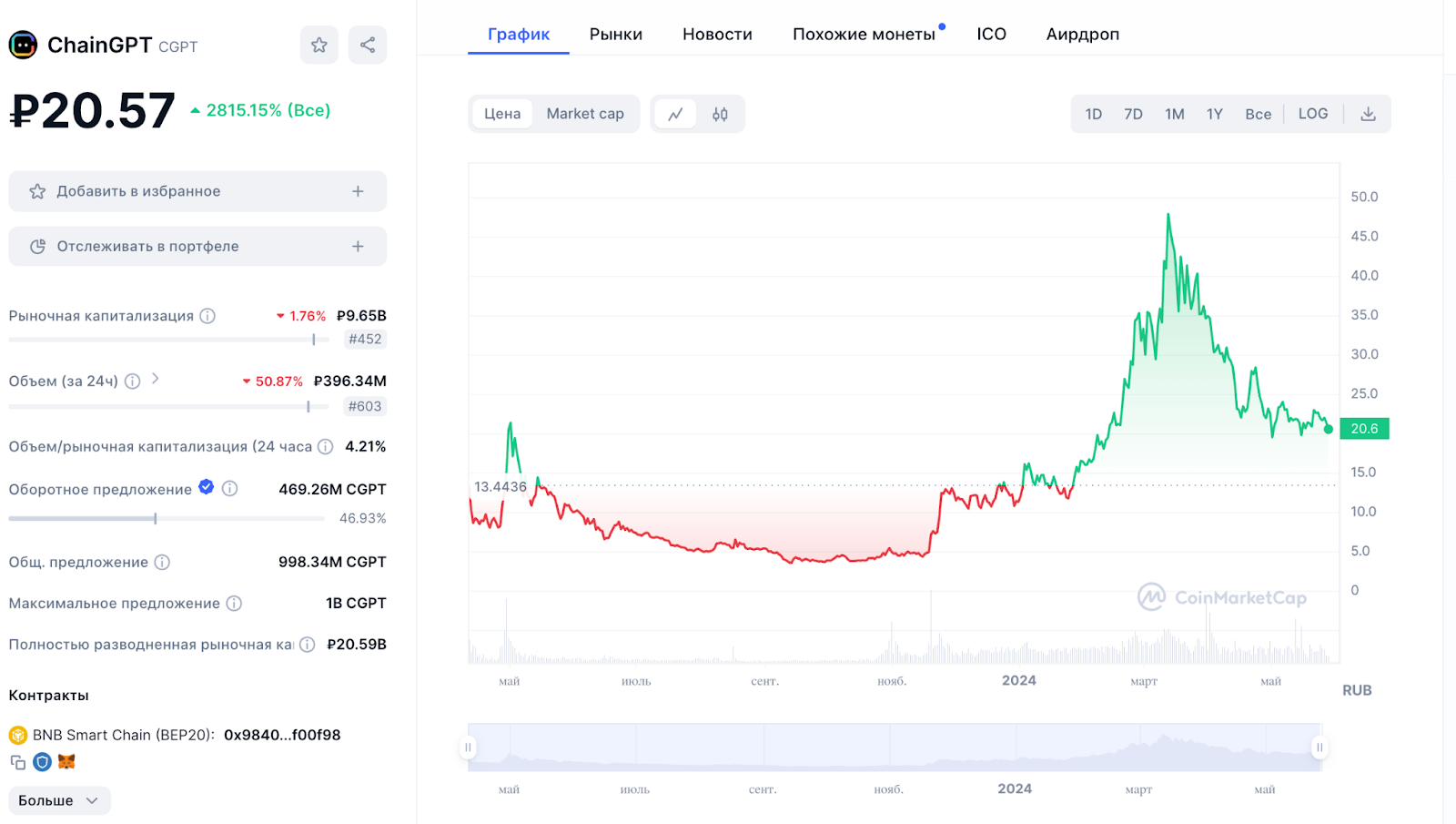Open info icon beside Объем (за 24ч)
This screenshot has width=1456, height=824.
tap(133, 381)
